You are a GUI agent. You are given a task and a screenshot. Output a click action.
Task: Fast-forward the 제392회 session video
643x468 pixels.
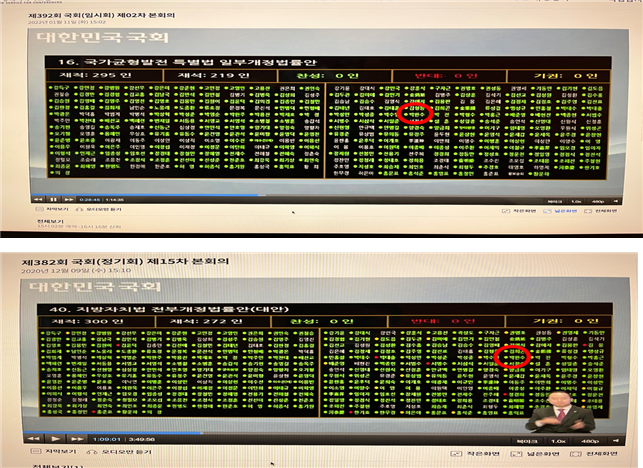(66, 199)
